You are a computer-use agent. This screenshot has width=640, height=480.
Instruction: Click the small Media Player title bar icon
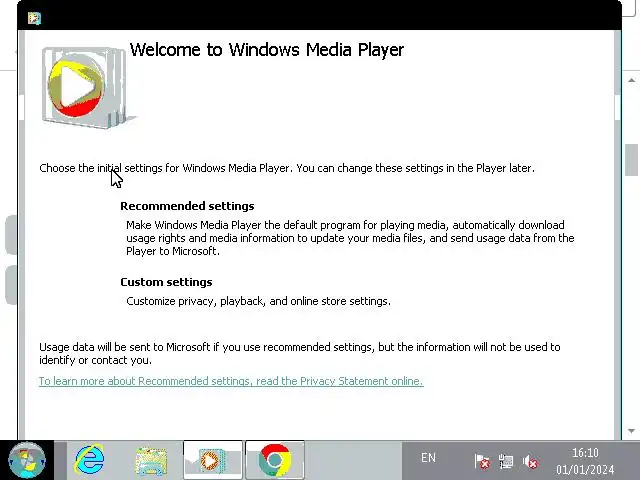tap(34, 18)
